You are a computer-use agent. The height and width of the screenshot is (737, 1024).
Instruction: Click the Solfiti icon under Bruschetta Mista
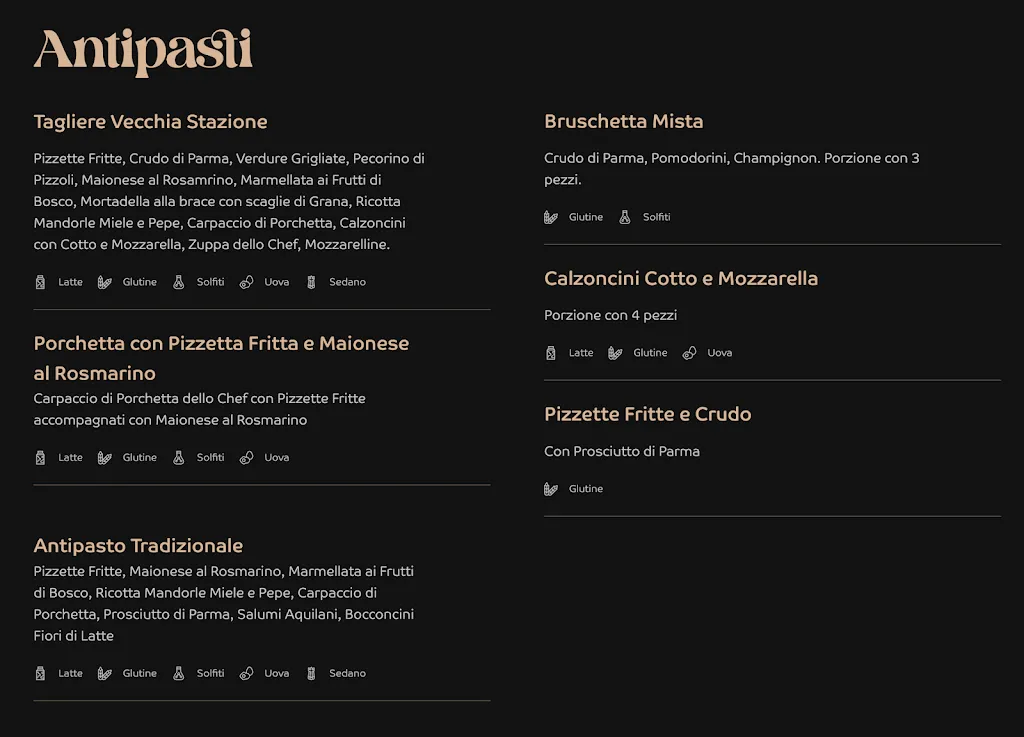click(x=625, y=217)
